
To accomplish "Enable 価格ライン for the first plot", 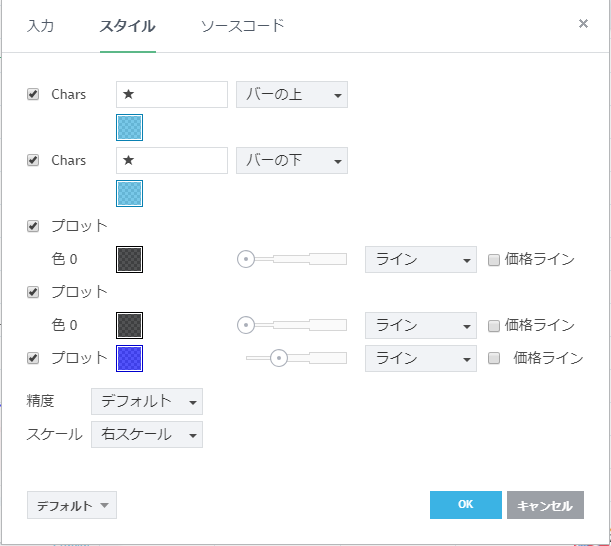I will click(x=494, y=260).
